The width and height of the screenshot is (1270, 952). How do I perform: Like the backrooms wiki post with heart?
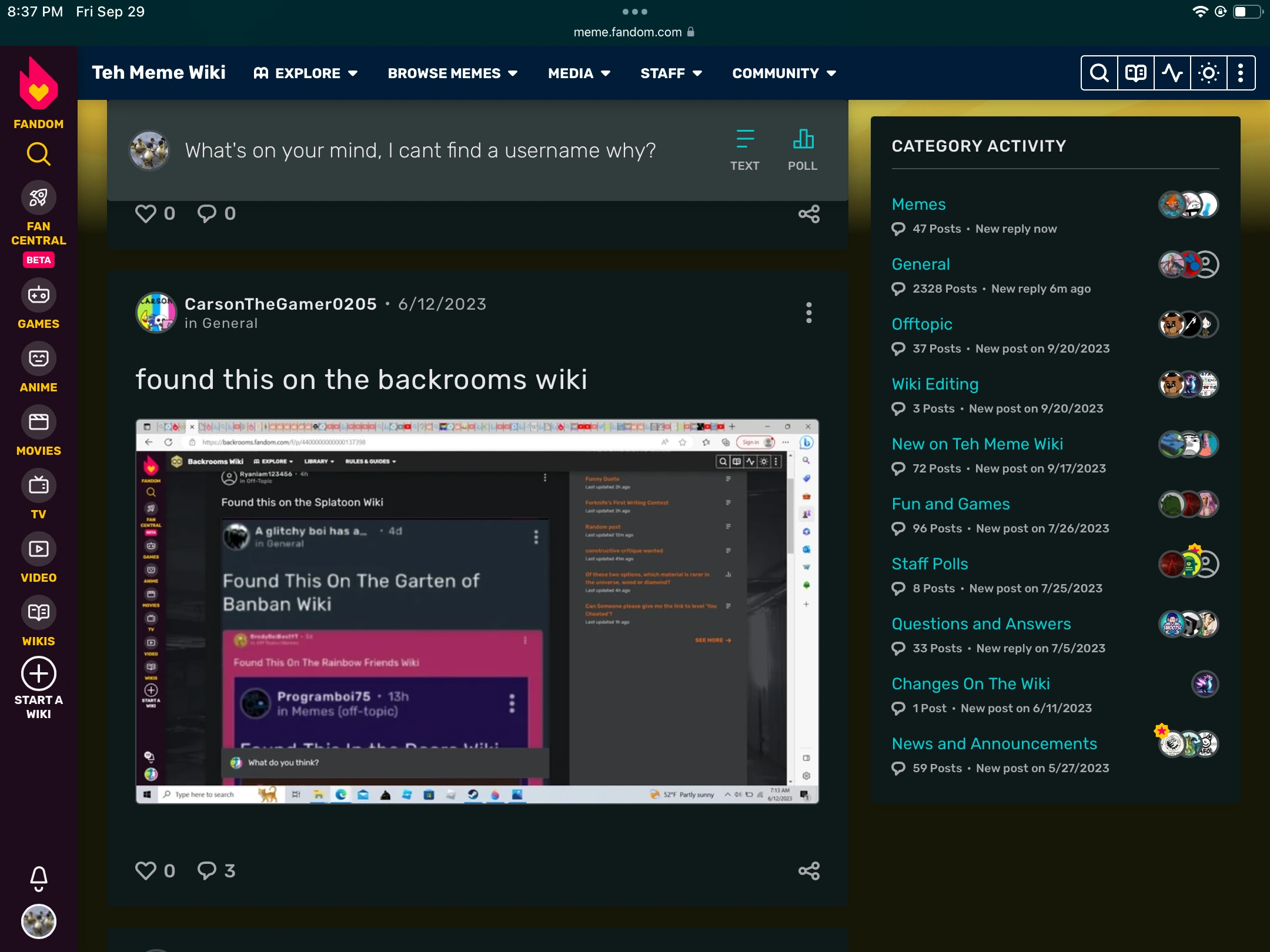146,870
